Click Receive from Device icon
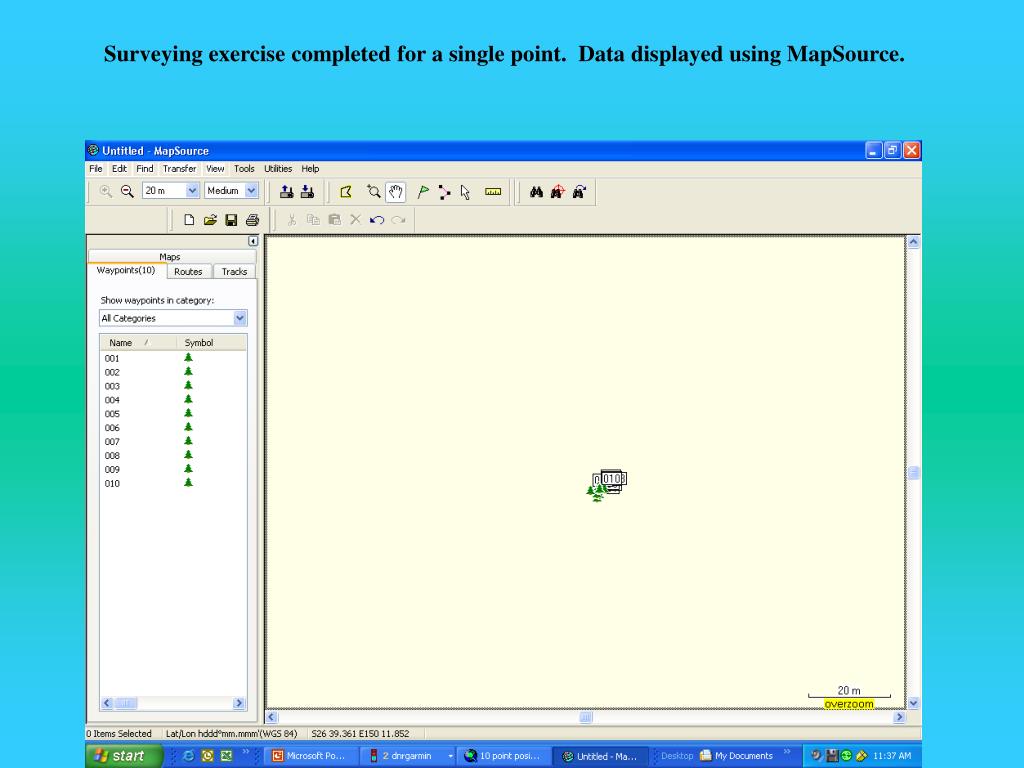This screenshot has height=768, width=1024. pyautogui.click(x=307, y=191)
